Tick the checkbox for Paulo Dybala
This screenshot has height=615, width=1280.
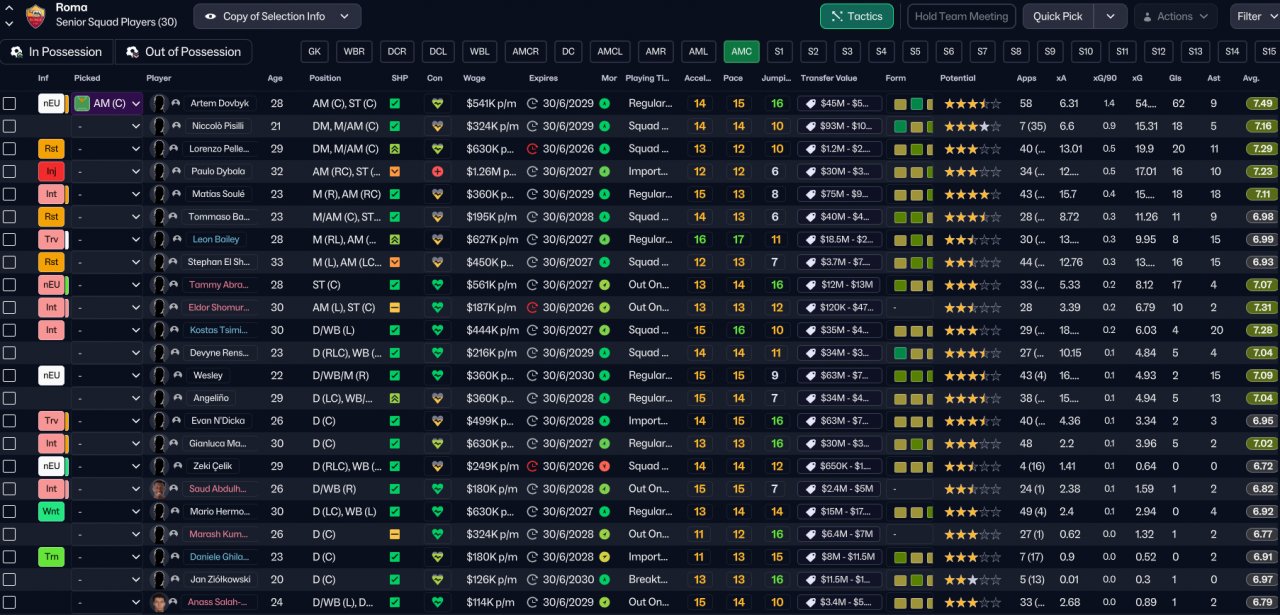pos(9,171)
